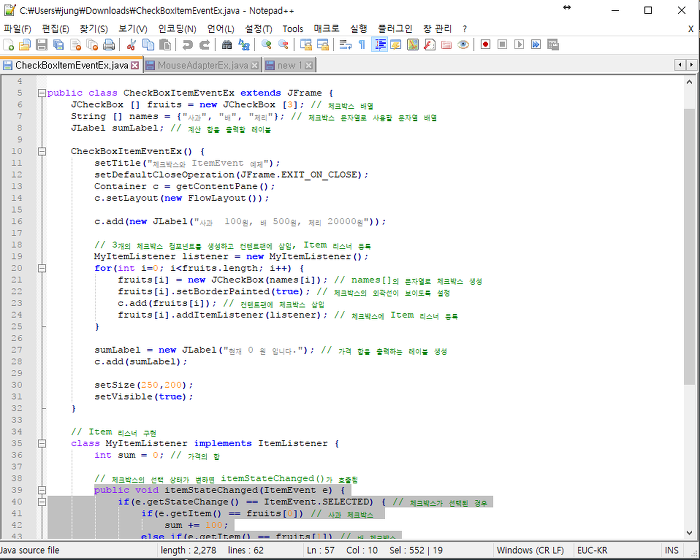The width and height of the screenshot is (700, 560).
Task: Open a file using the folder icon
Action: [25, 45]
